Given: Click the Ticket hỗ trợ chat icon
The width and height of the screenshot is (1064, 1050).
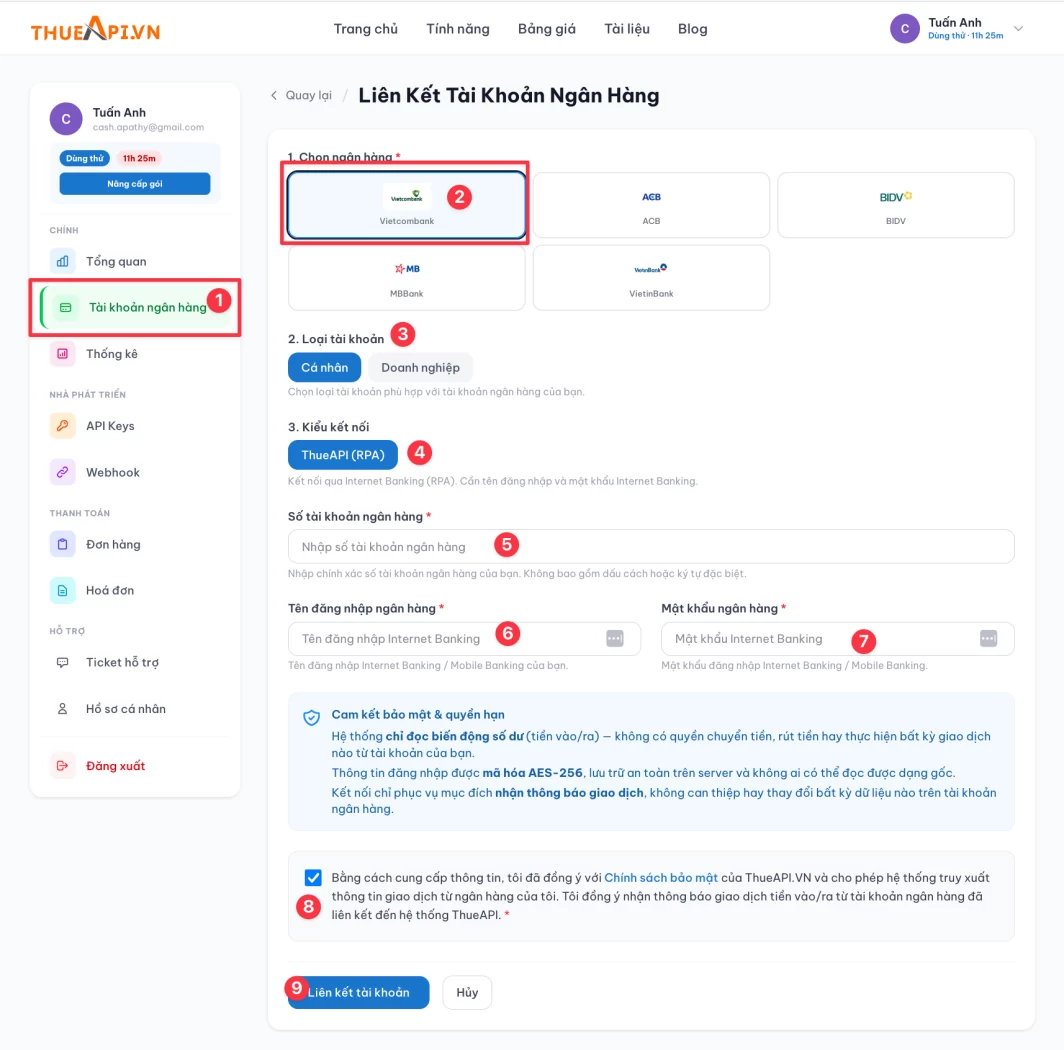Looking at the screenshot, I should (63, 663).
